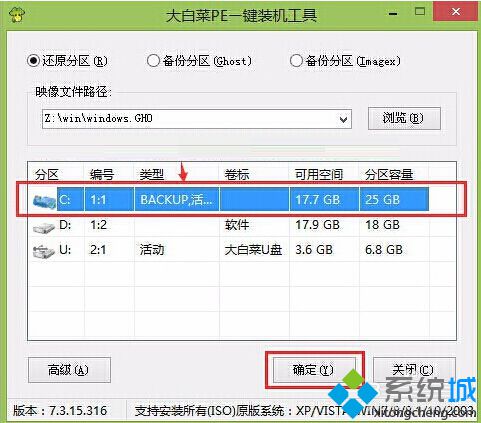Click the 25 GB capacity cell
Viewport: 481px width, 423px height.
[x=382, y=200]
